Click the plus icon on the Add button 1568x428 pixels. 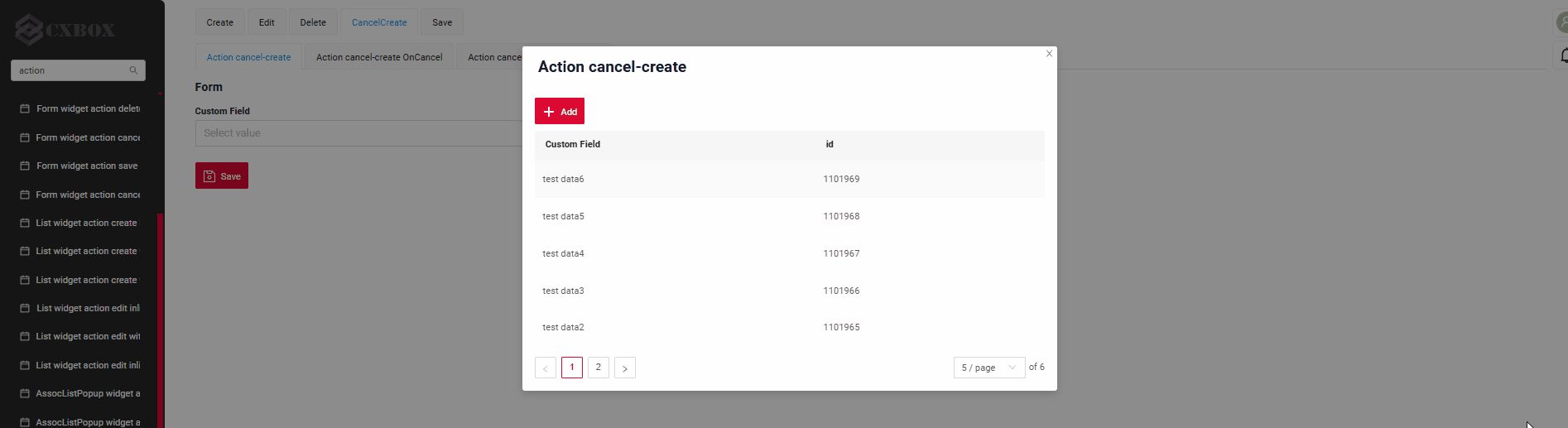click(549, 112)
